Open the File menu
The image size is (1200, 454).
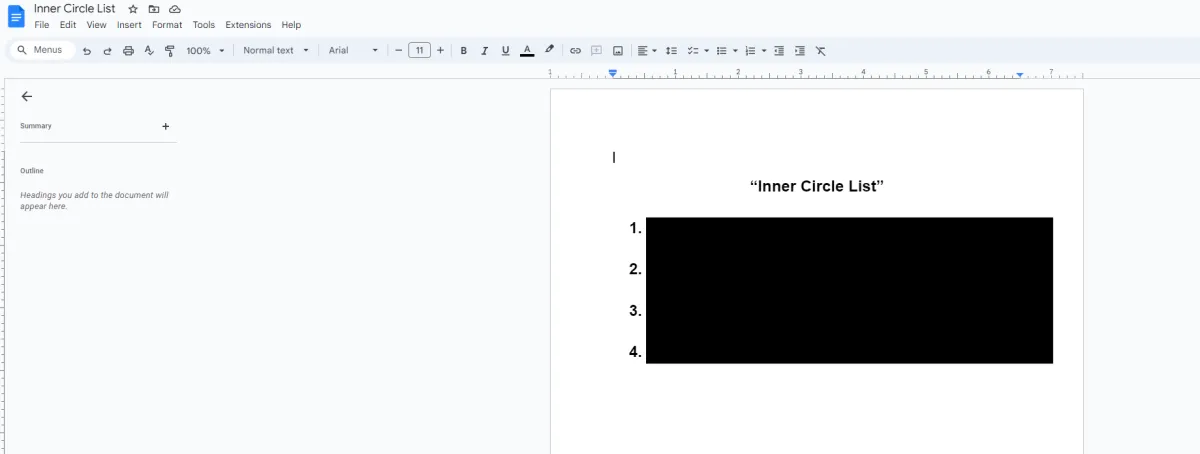[42, 25]
